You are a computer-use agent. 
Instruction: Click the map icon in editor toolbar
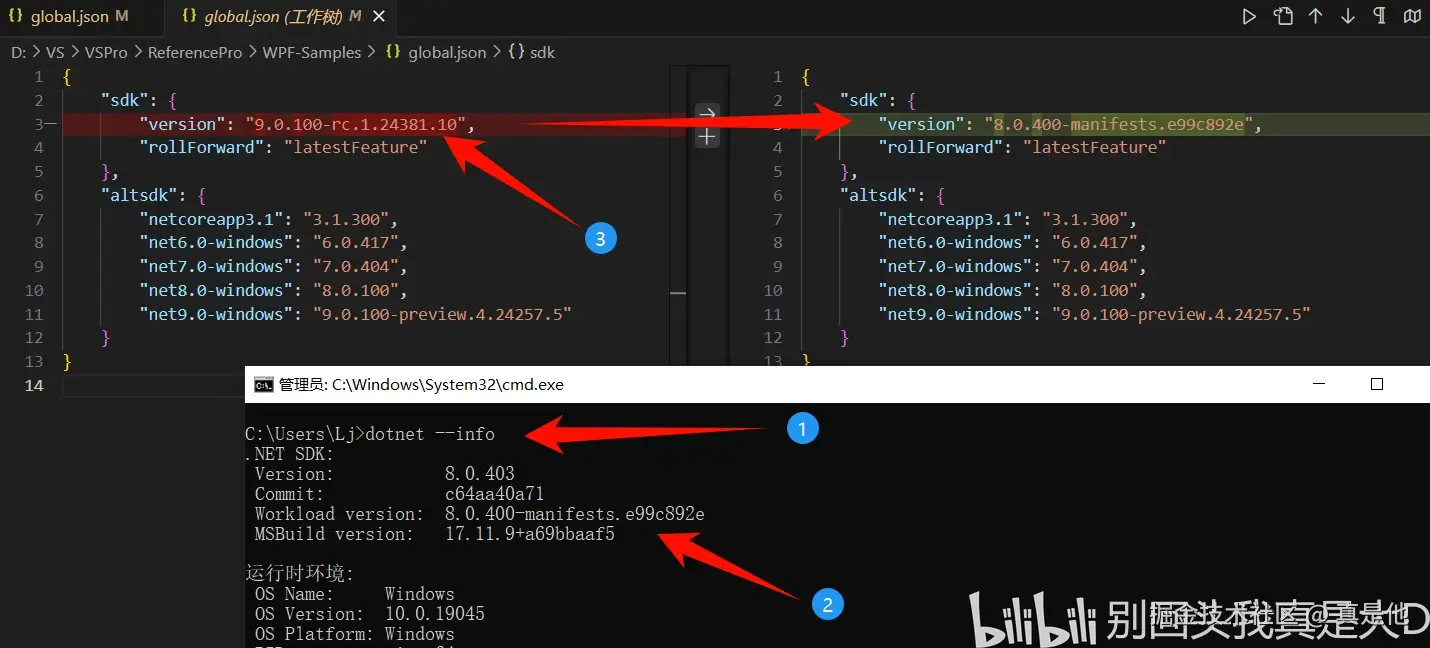click(x=1412, y=16)
